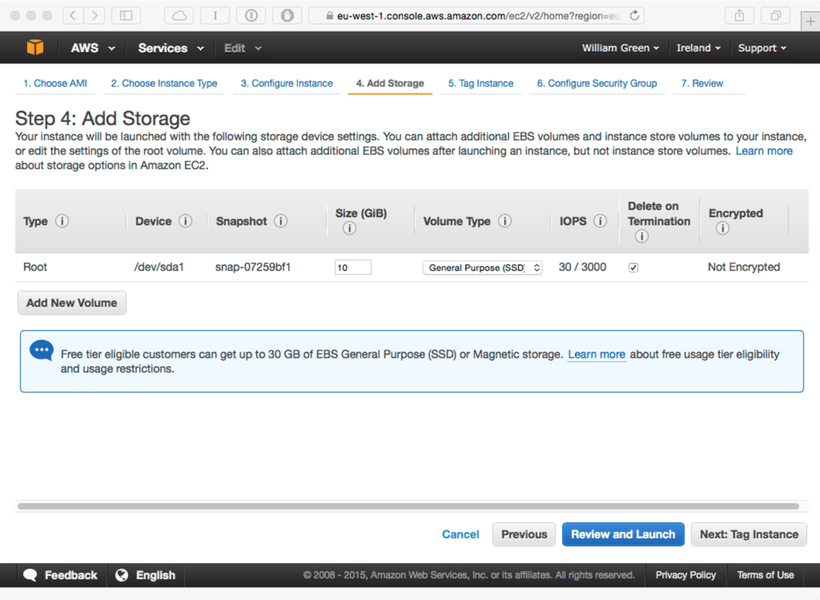The height and width of the screenshot is (600, 820).
Task: Go to step 6. Configure Security Group
Action: pos(597,83)
